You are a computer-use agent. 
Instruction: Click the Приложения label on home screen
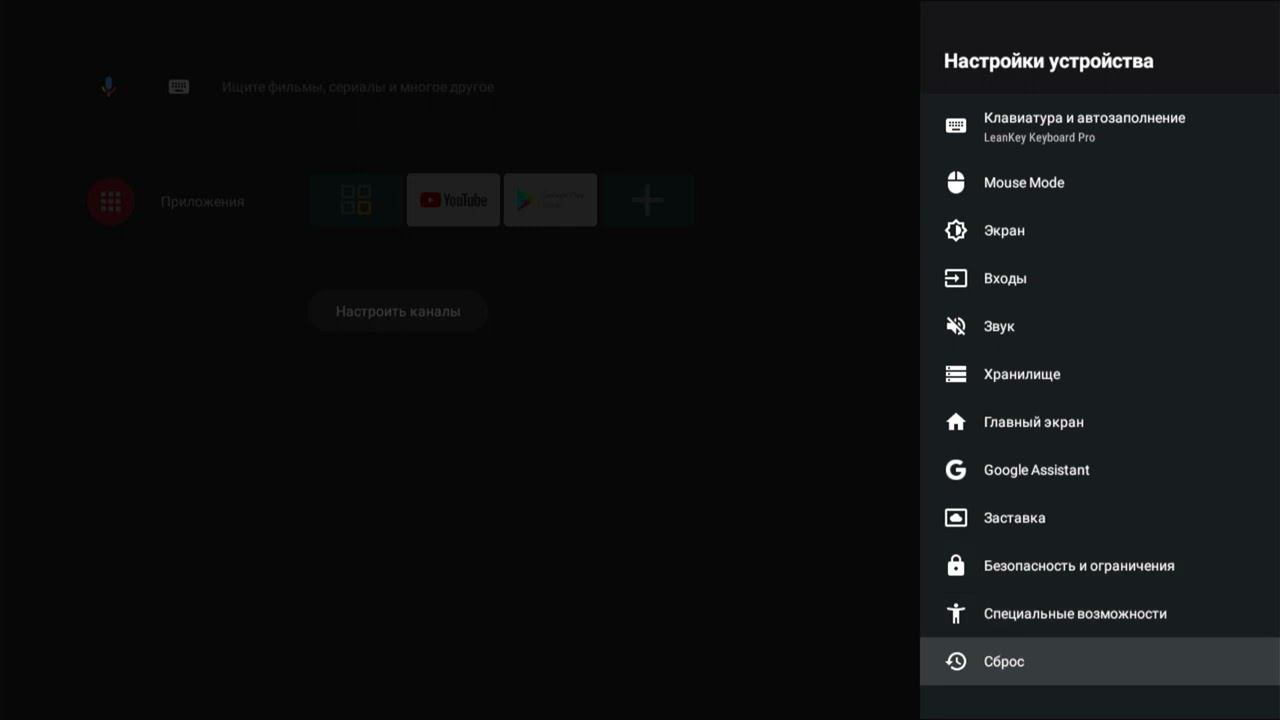pos(202,201)
